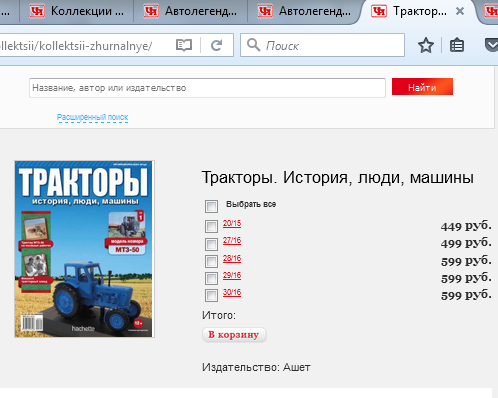Image resolution: width=498 pixels, height=398 pixels.
Task: Click the address bar URL text
Action: point(76,46)
